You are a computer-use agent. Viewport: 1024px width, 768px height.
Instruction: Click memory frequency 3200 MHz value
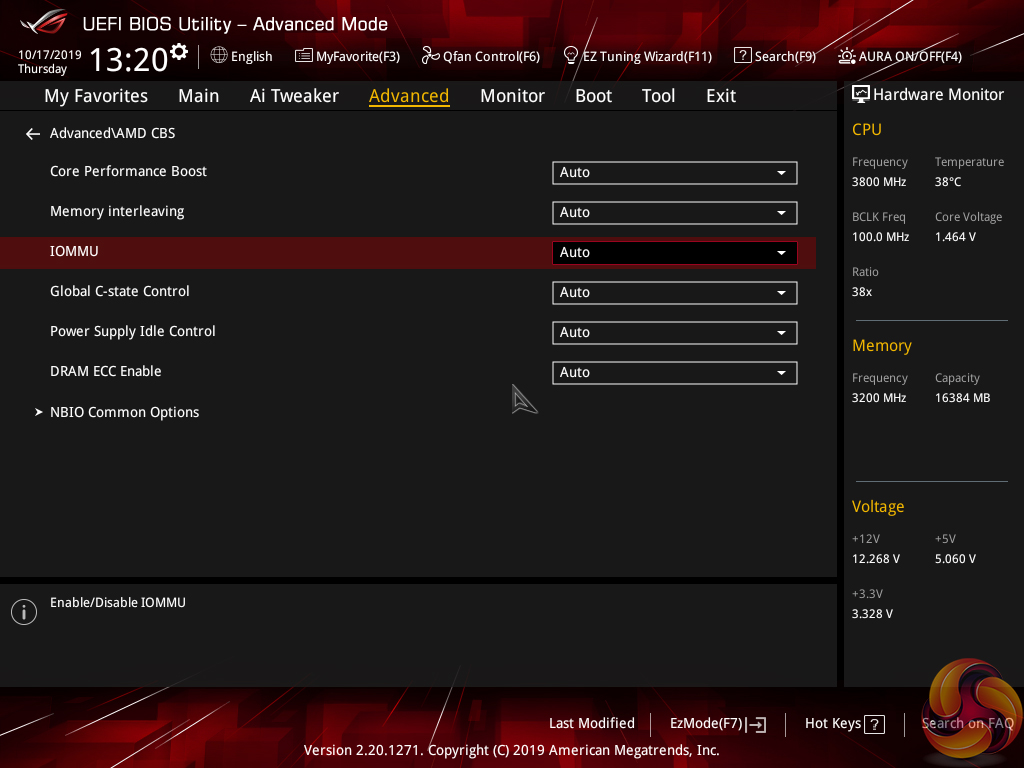(x=878, y=398)
